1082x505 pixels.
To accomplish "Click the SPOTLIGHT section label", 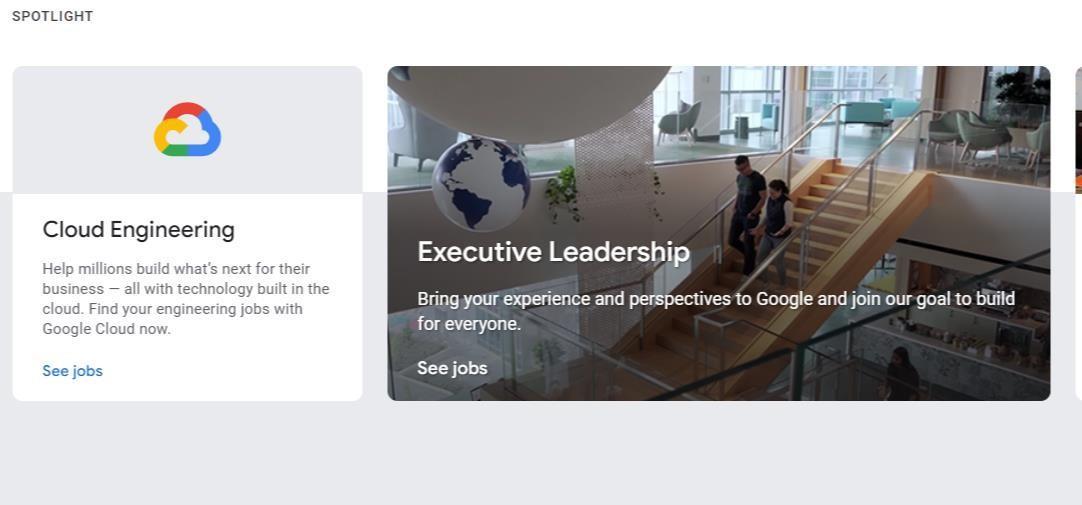I will pos(53,16).
